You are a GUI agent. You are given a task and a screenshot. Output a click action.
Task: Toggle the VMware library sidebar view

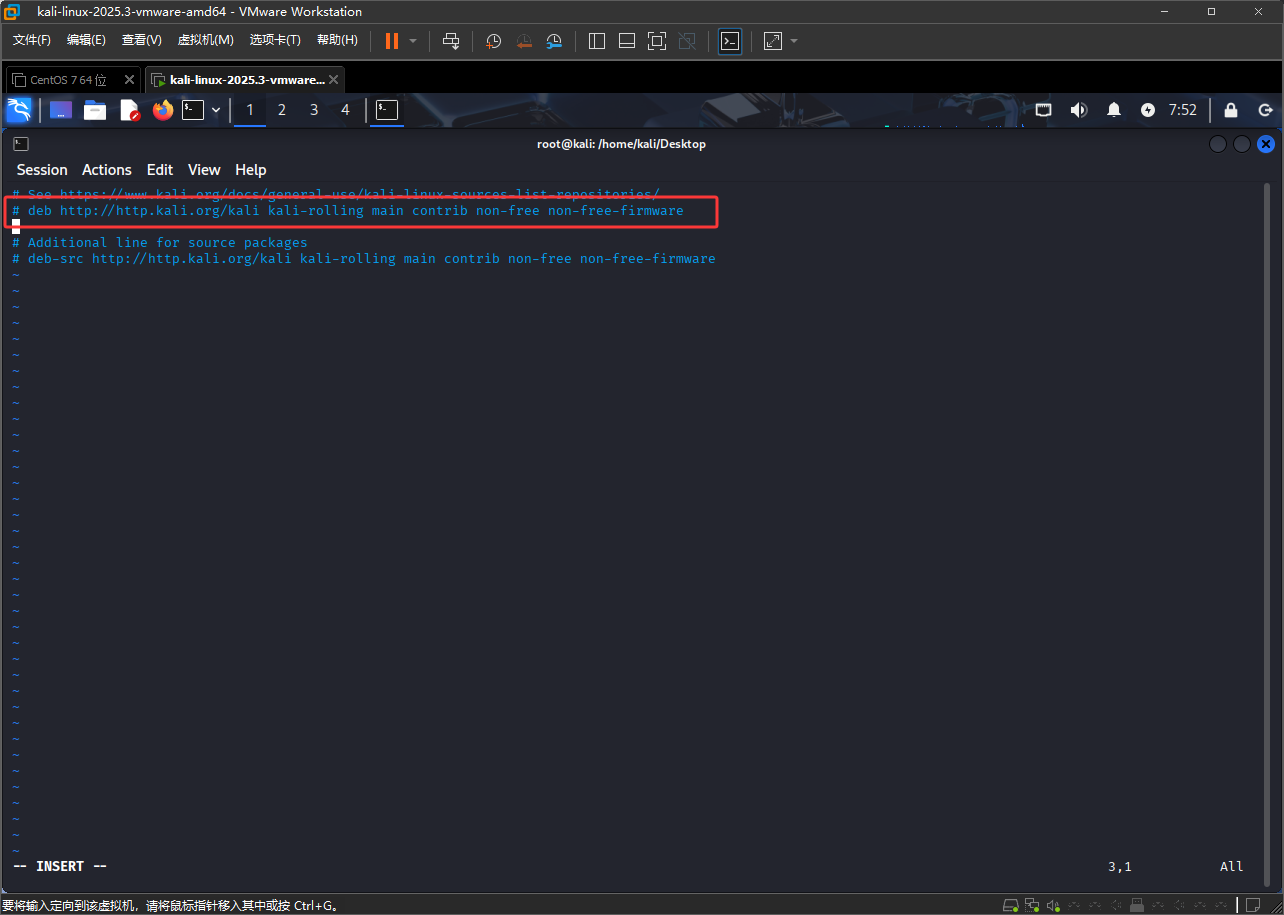[x=597, y=41]
